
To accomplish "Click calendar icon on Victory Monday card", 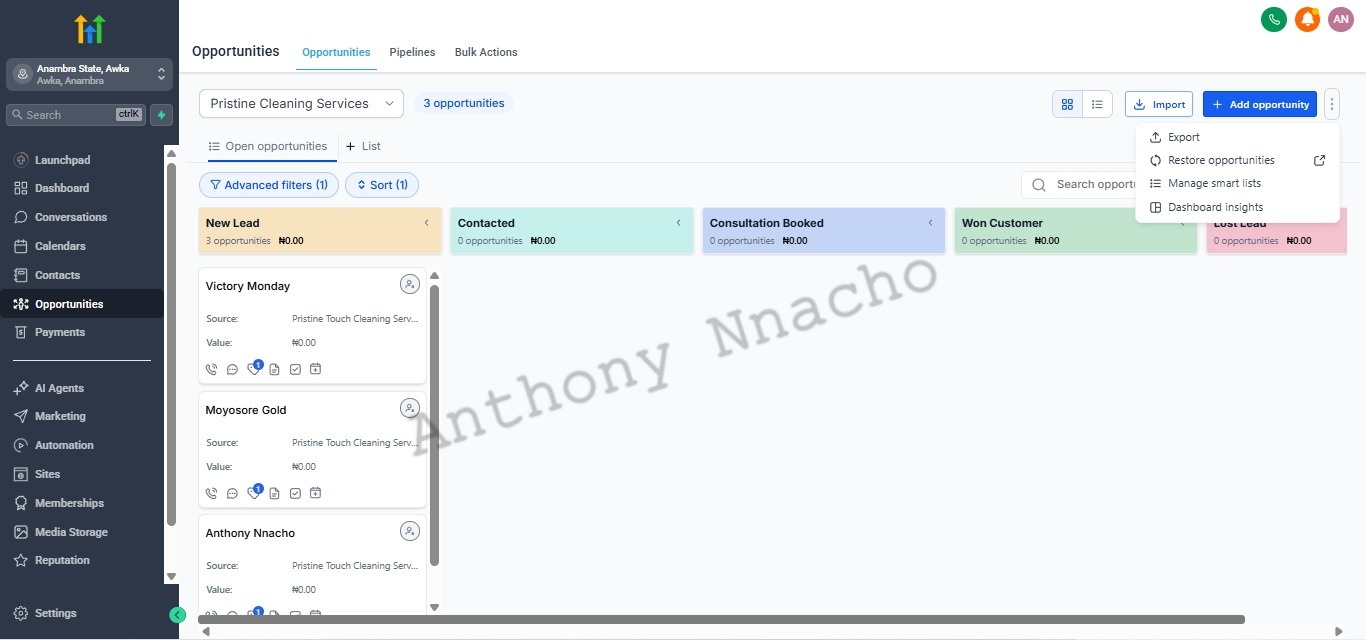I will 316,369.
